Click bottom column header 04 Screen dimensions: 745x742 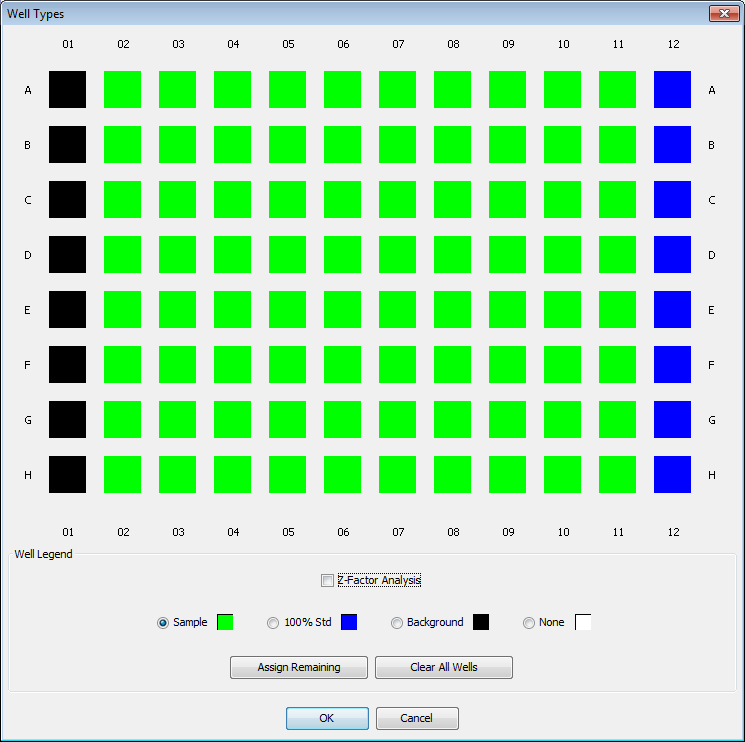233,532
